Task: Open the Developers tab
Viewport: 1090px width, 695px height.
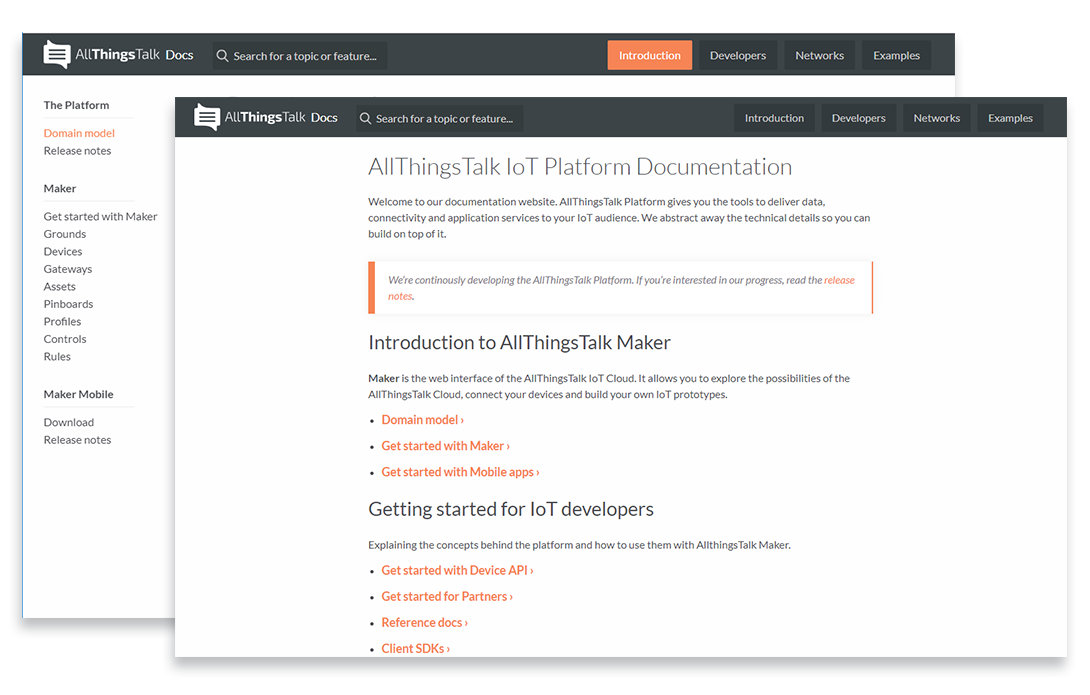Action: (858, 117)
